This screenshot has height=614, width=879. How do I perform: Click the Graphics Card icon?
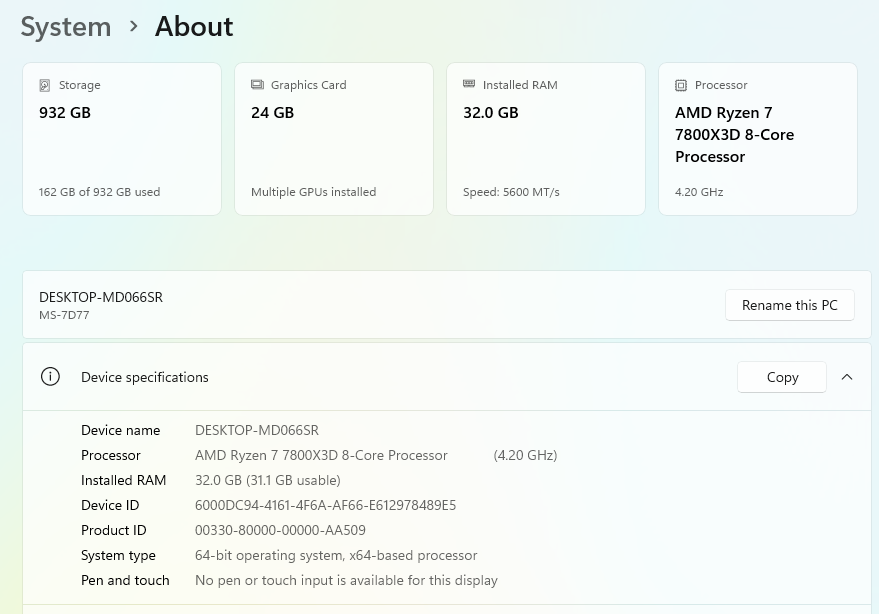257,86
